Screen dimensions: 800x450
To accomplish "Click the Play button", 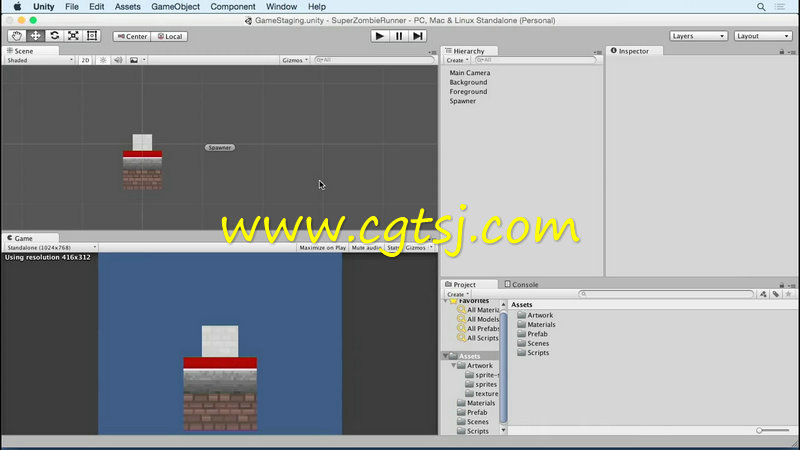I will 379,36.
